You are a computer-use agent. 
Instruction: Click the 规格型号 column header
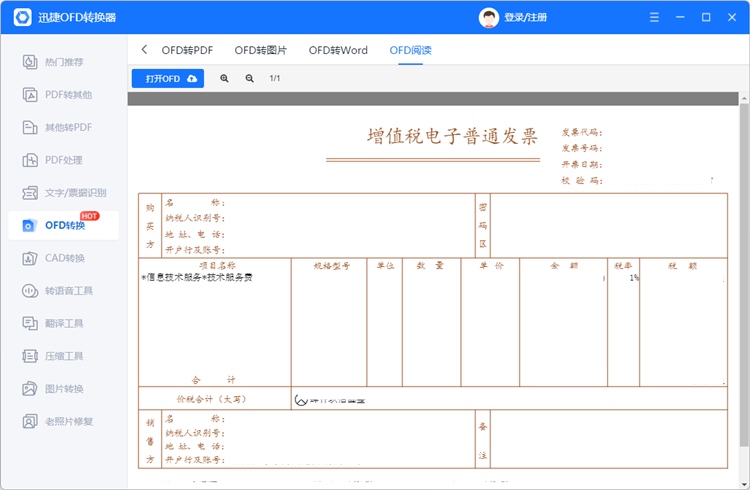(x=332, y=266)
